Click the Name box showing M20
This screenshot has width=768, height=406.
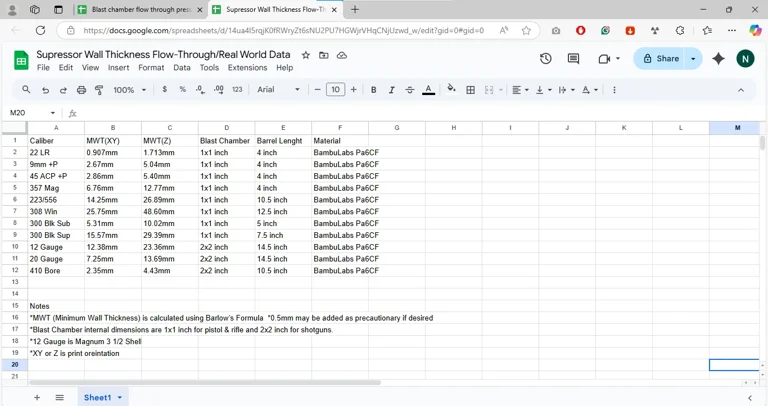coord(28,113)
